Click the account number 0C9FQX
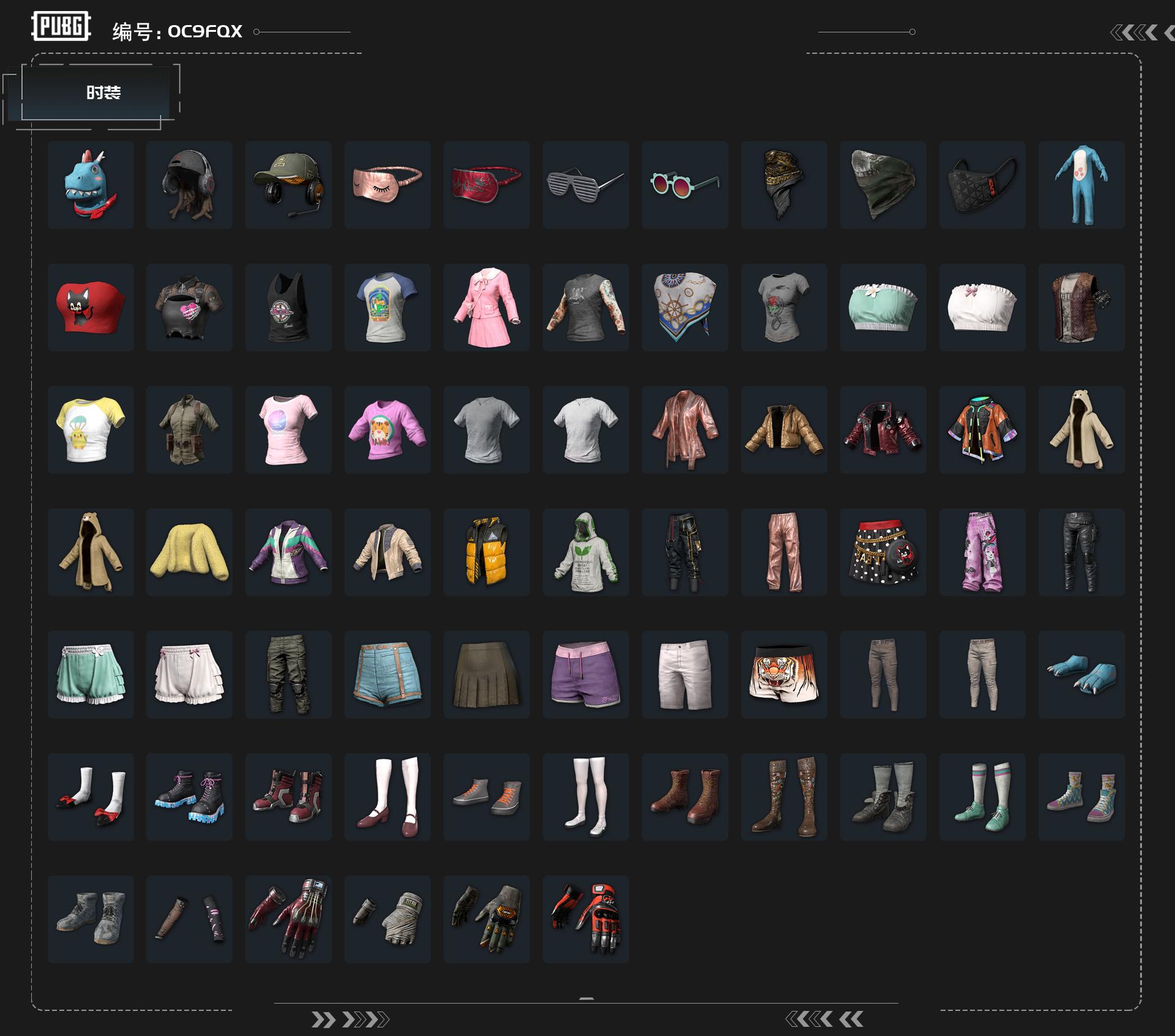 (205, 31)
